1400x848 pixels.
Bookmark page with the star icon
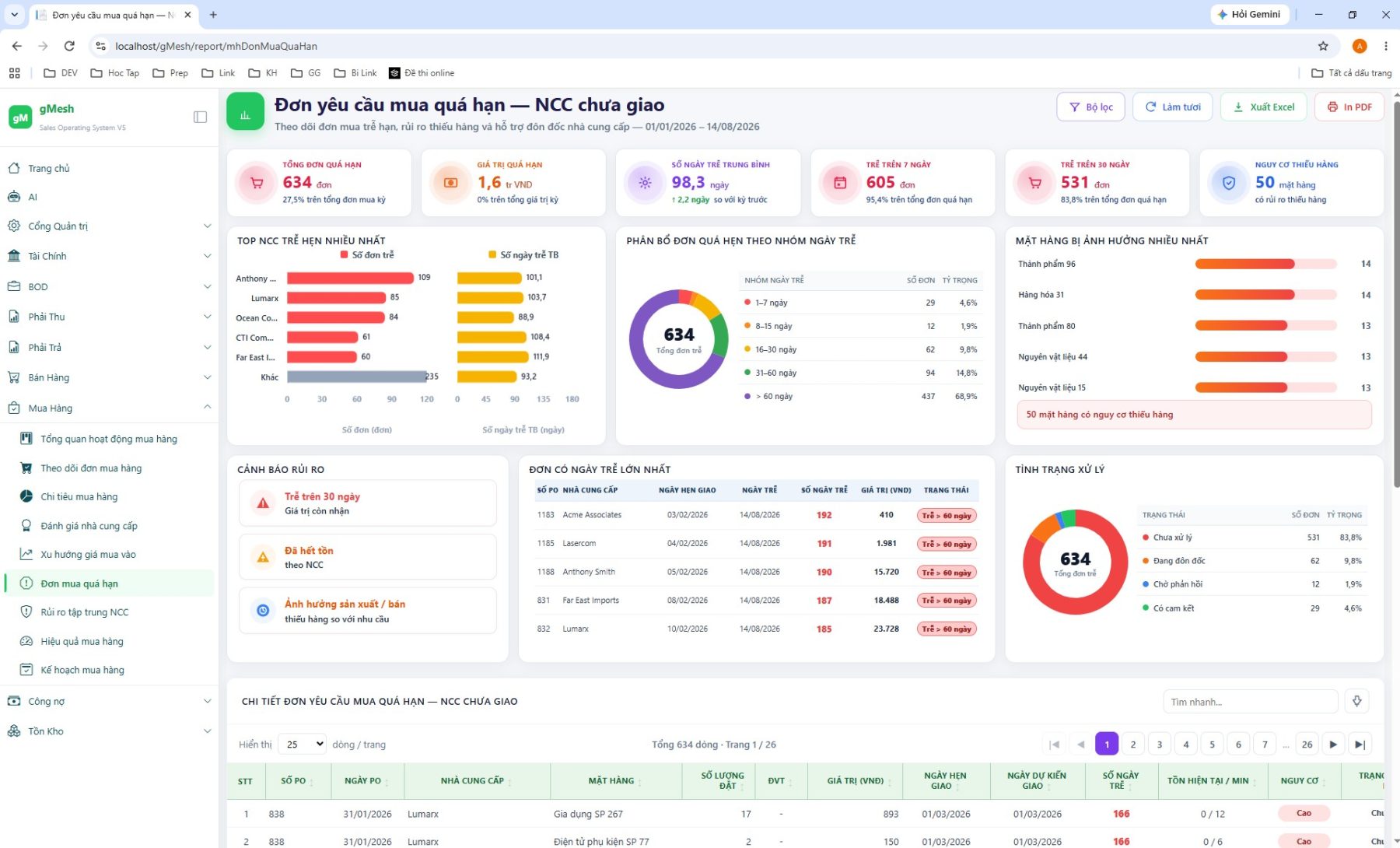(1323, 46)
